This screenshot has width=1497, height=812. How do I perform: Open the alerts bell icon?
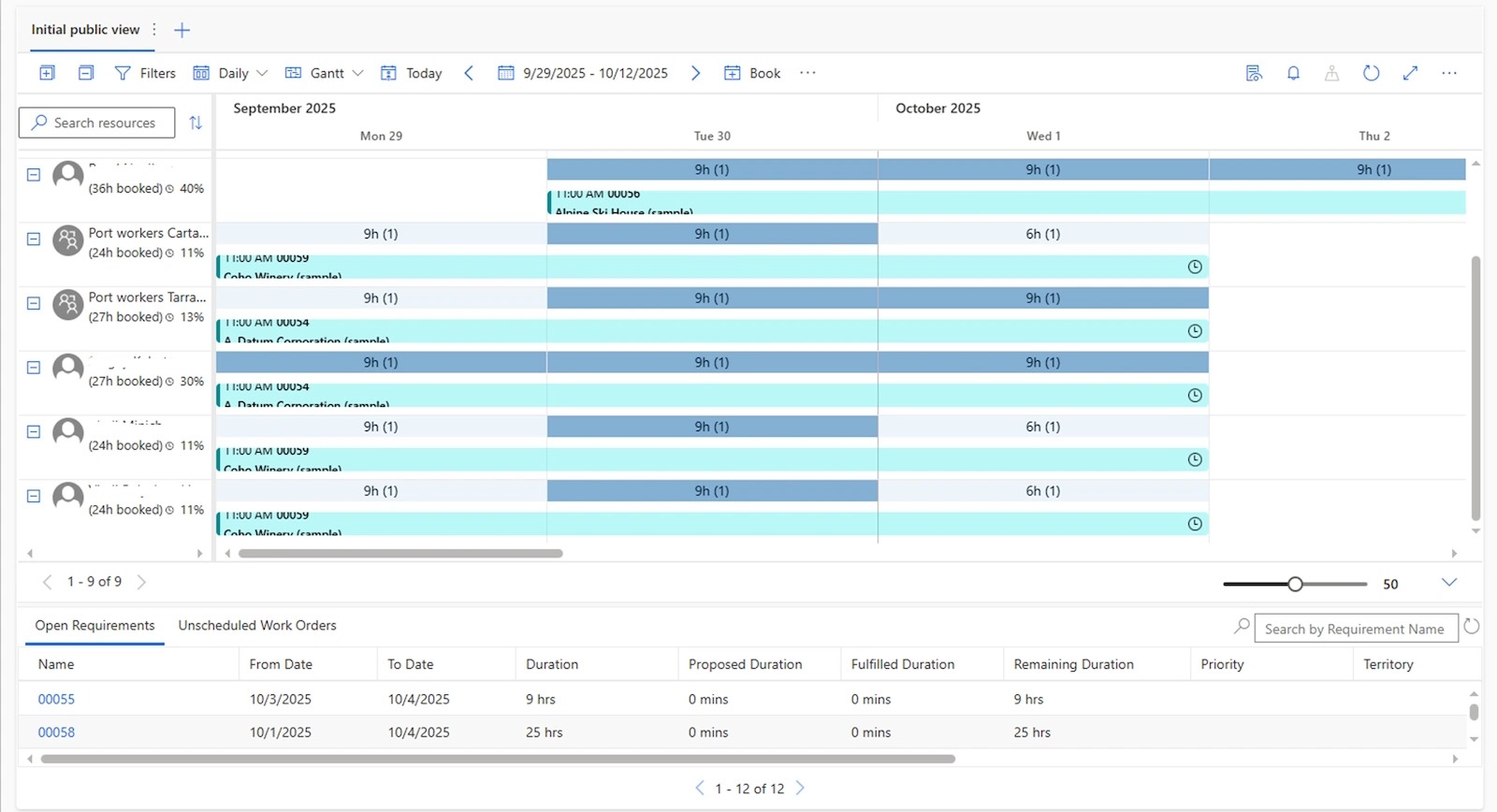pyautogui.click(x=1293, y=73)
